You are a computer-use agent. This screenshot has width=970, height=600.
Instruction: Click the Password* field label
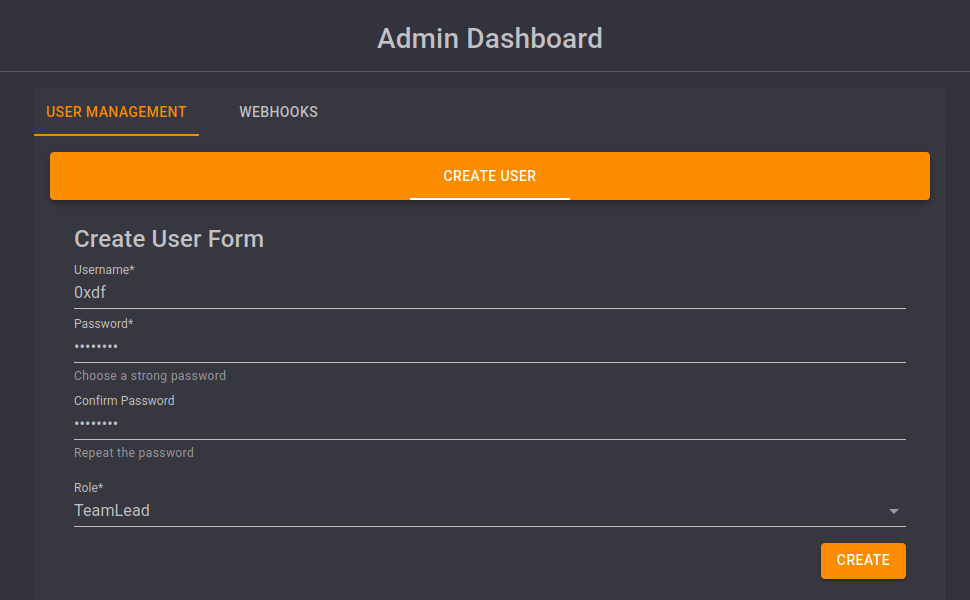pos(103,324)
